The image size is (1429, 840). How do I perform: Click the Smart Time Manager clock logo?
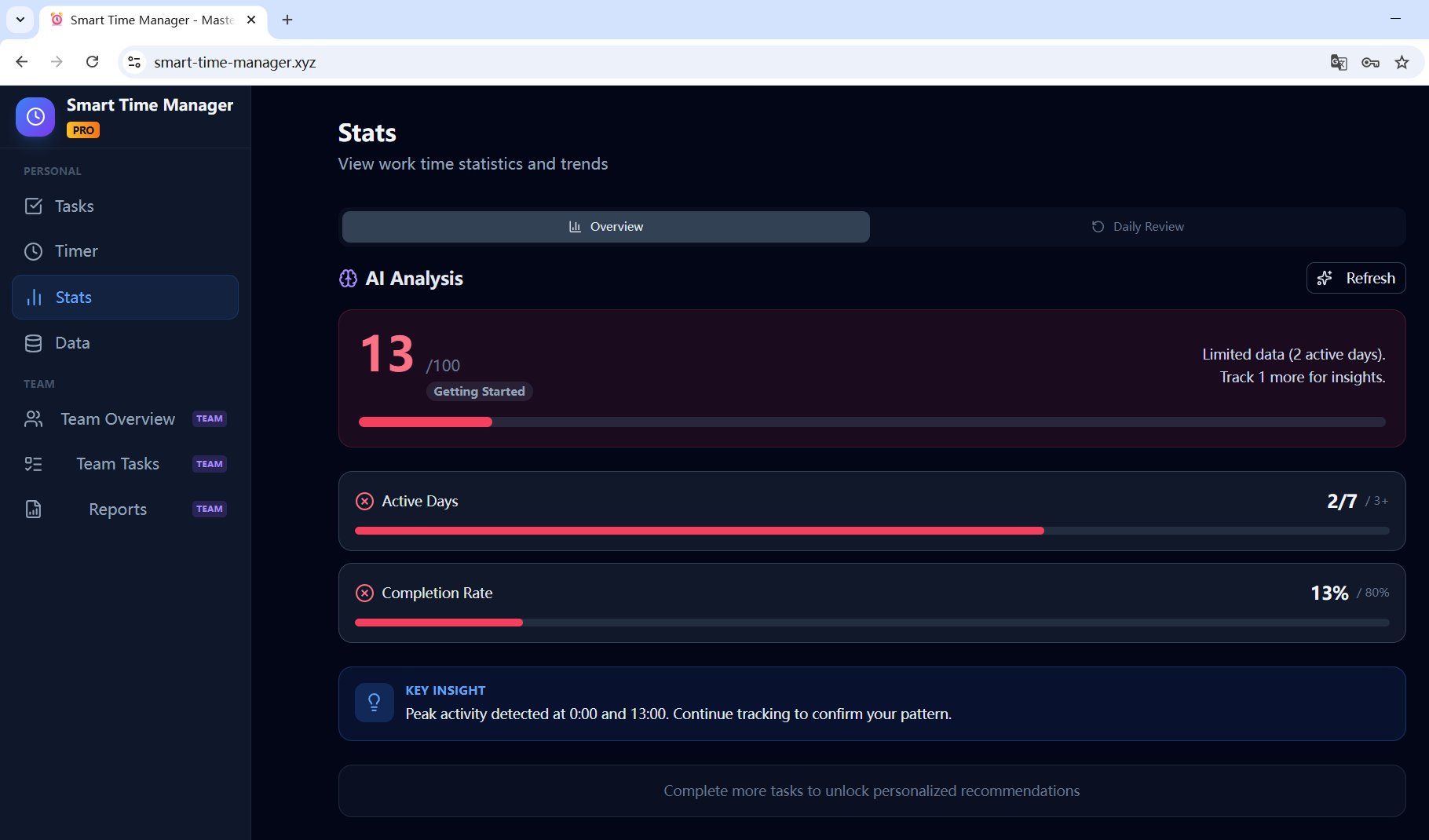click(35, 116)
